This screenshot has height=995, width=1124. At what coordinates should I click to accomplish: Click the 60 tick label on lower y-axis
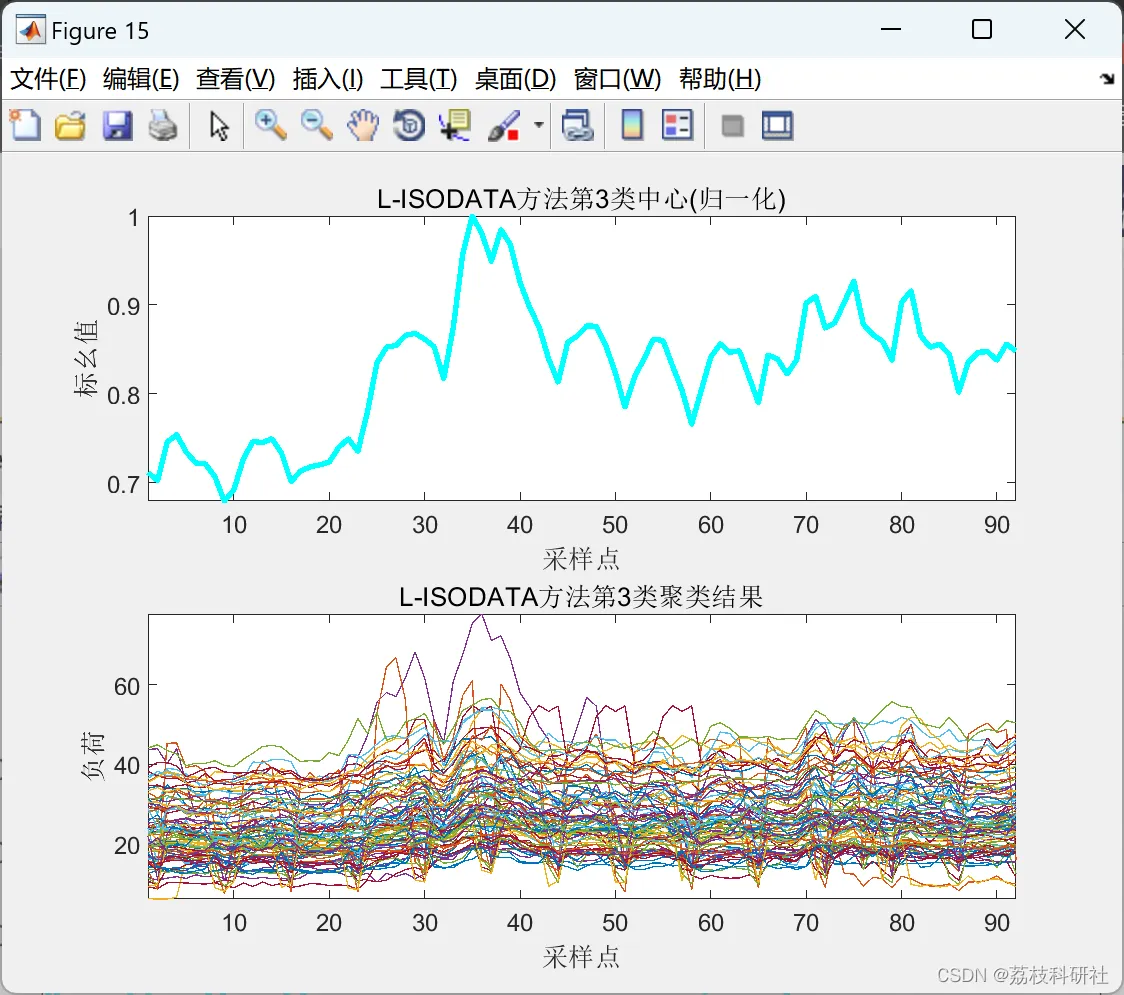(x=127, y=687)
